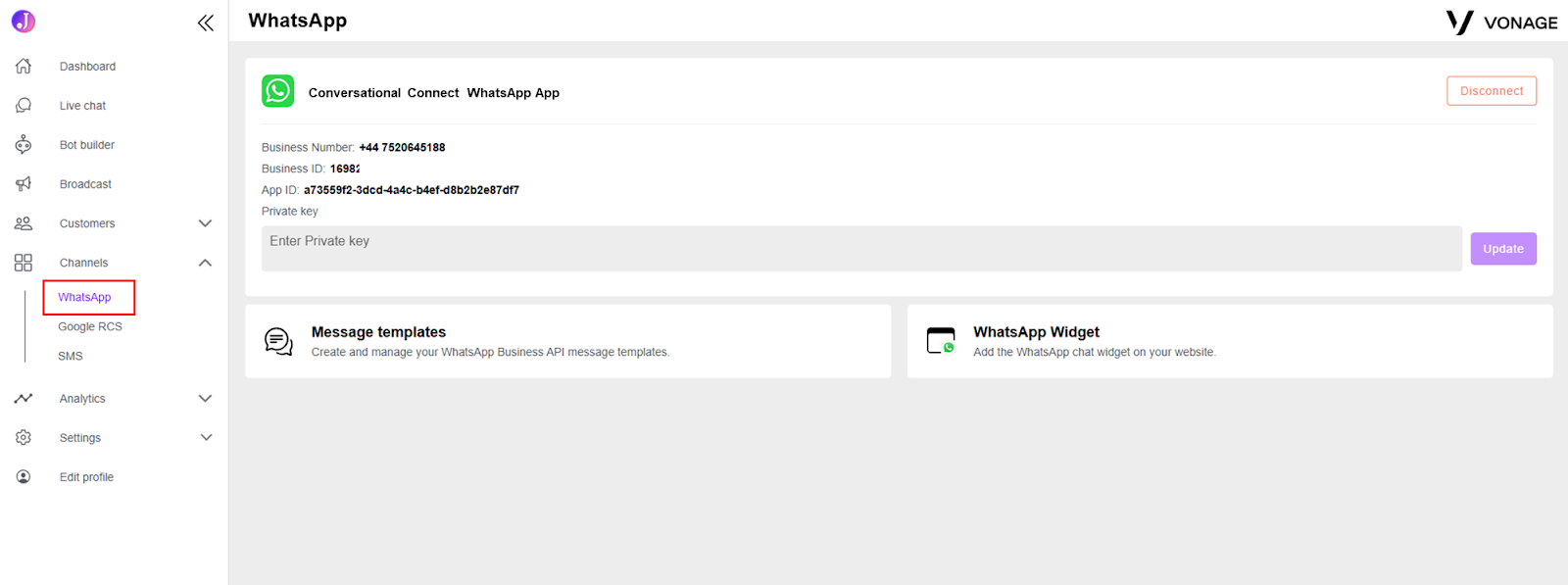Open Dashboard via the home icon

pyautogui.click(x=24, y=66)
